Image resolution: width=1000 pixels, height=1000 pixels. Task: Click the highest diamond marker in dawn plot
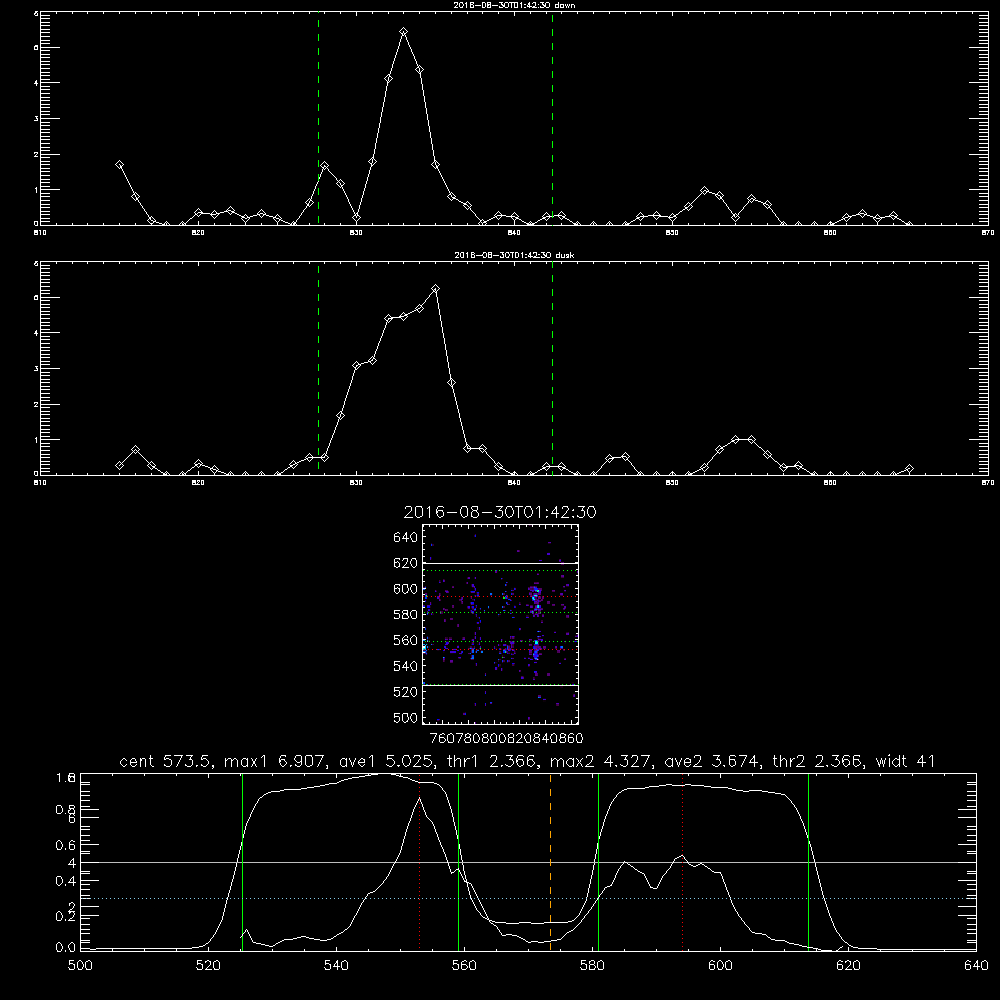pos(403,31)
